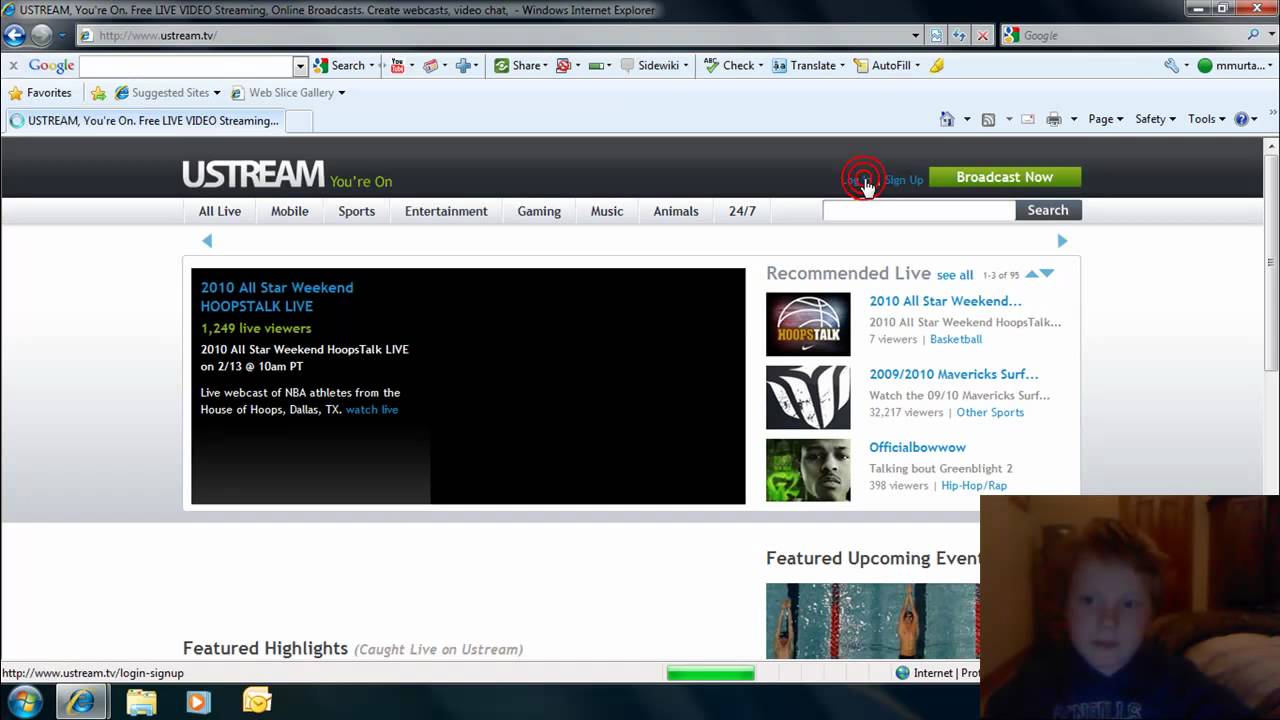Click the magnifier icon in Google search box
The image size is (1280, 720).
[x=1254, y=35]
